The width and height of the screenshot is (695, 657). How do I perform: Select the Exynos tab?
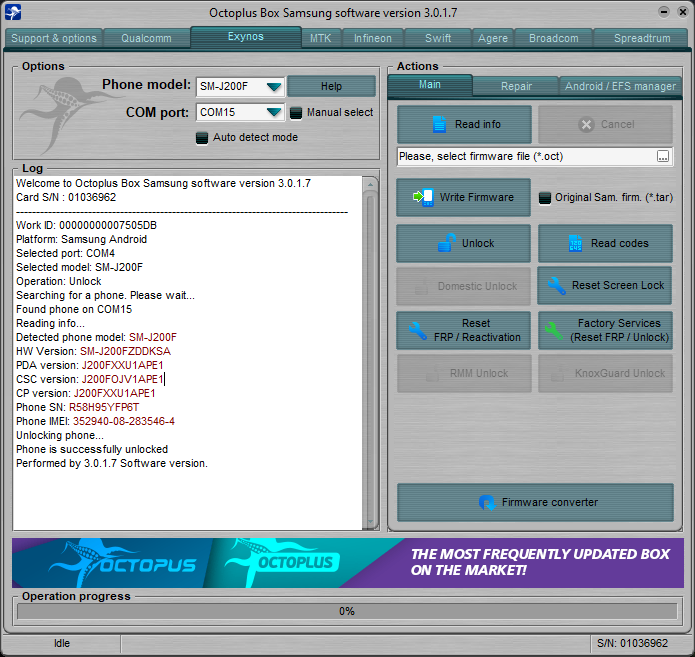click(x=246, y=37)
